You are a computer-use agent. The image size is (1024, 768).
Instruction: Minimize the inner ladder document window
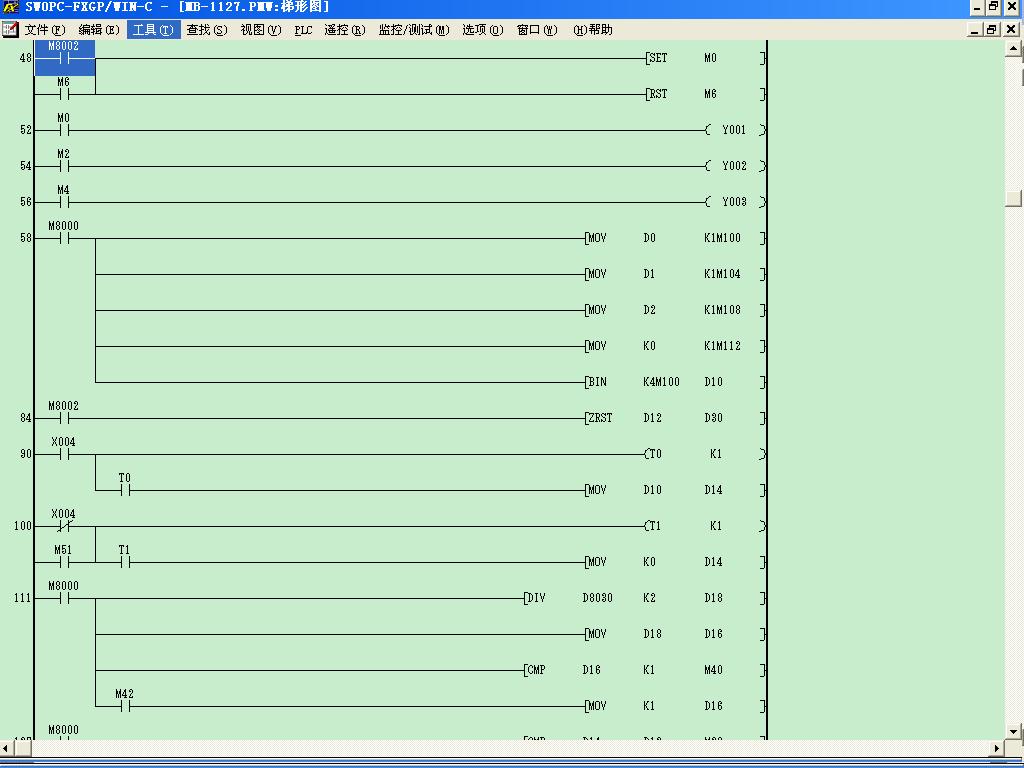[976, 30]
